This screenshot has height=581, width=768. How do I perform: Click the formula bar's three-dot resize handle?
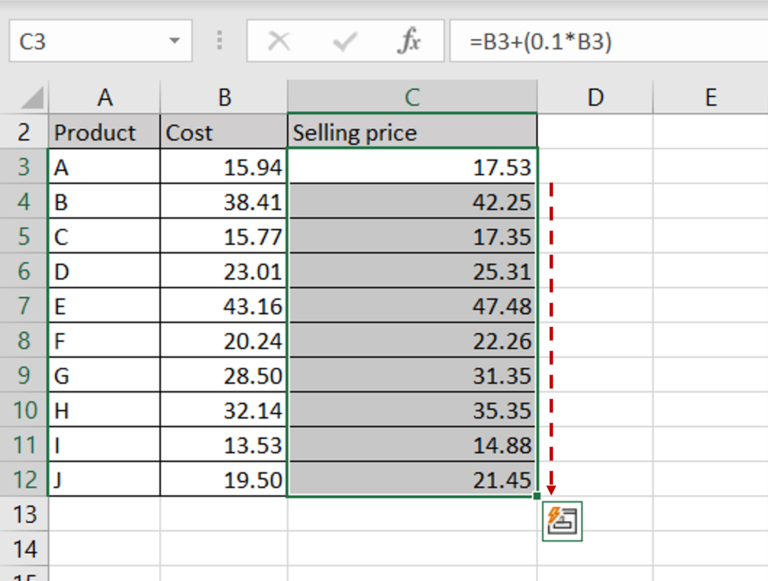(220, 42)
